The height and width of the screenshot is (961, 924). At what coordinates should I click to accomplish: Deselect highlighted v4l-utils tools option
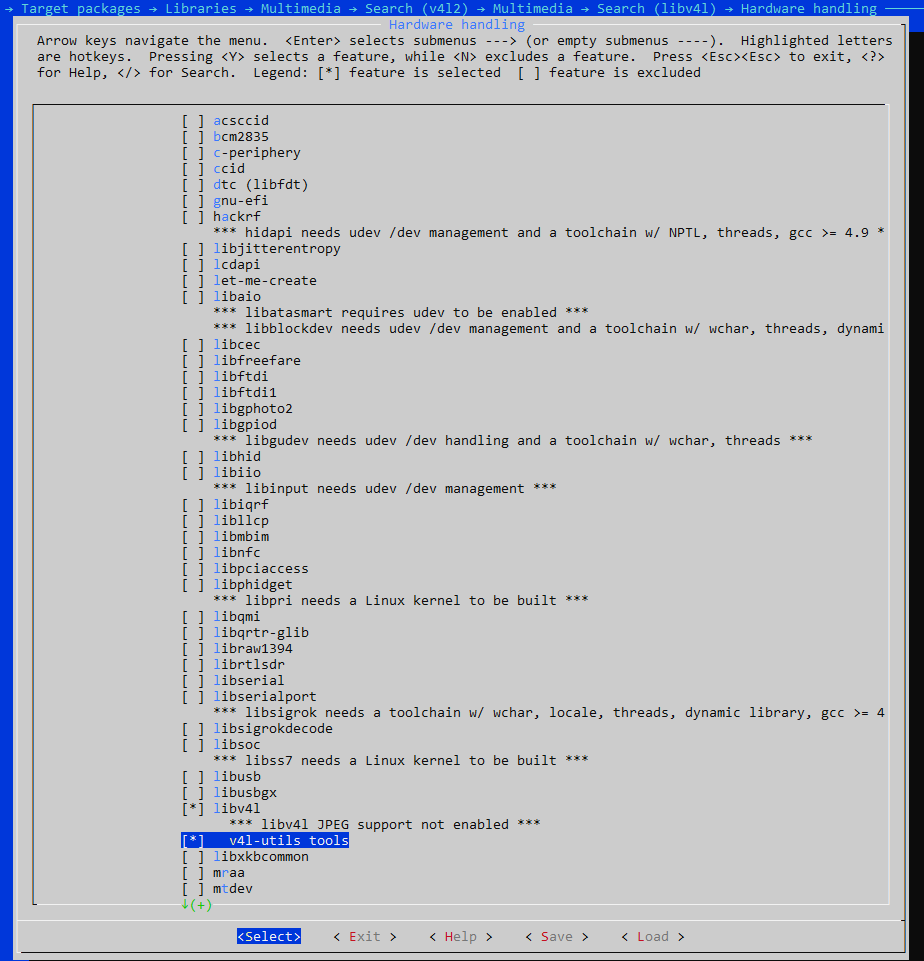[265, 840]
